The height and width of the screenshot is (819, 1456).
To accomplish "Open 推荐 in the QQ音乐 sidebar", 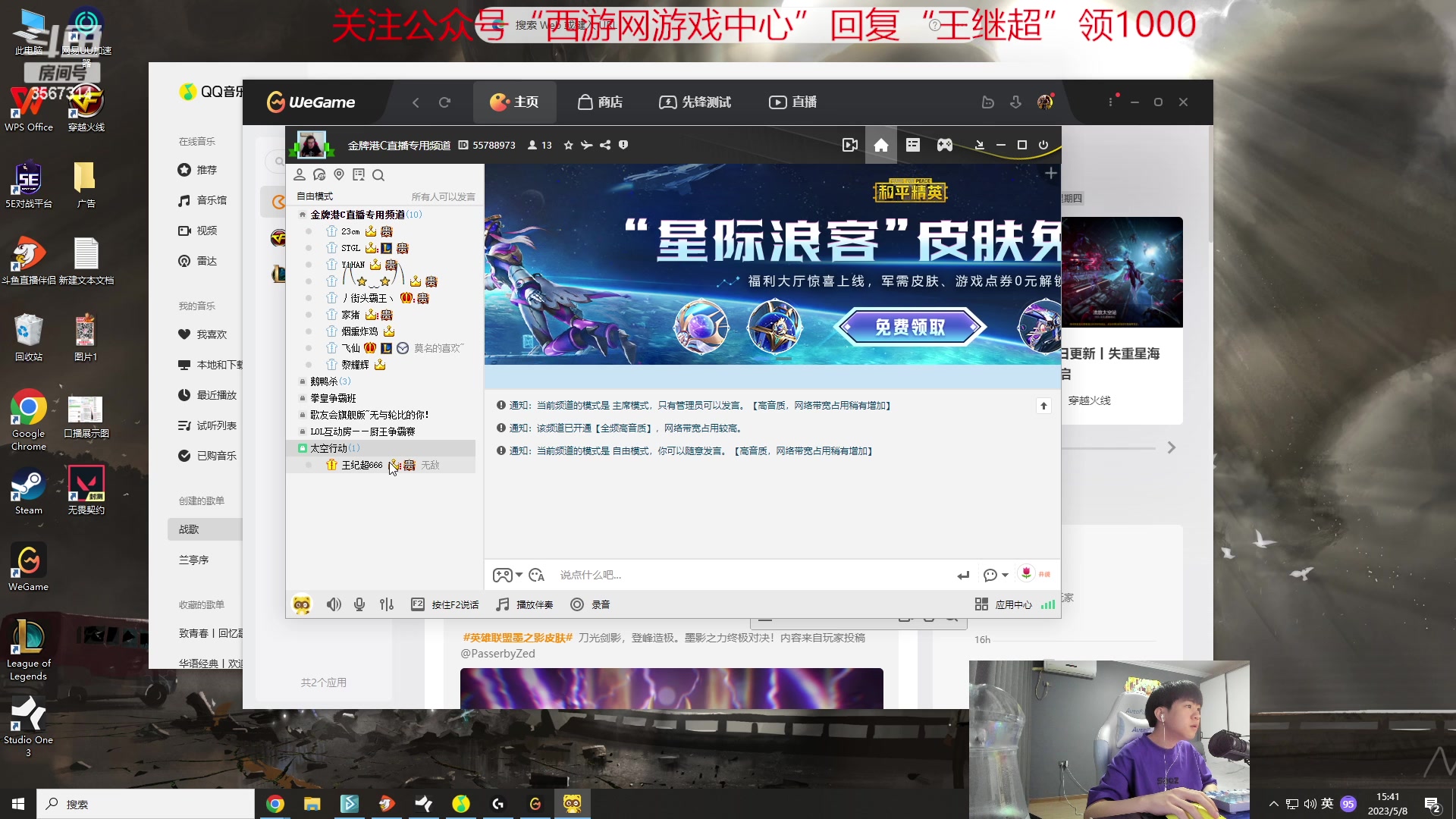I will pyautogui.click(x=197, y=170).
